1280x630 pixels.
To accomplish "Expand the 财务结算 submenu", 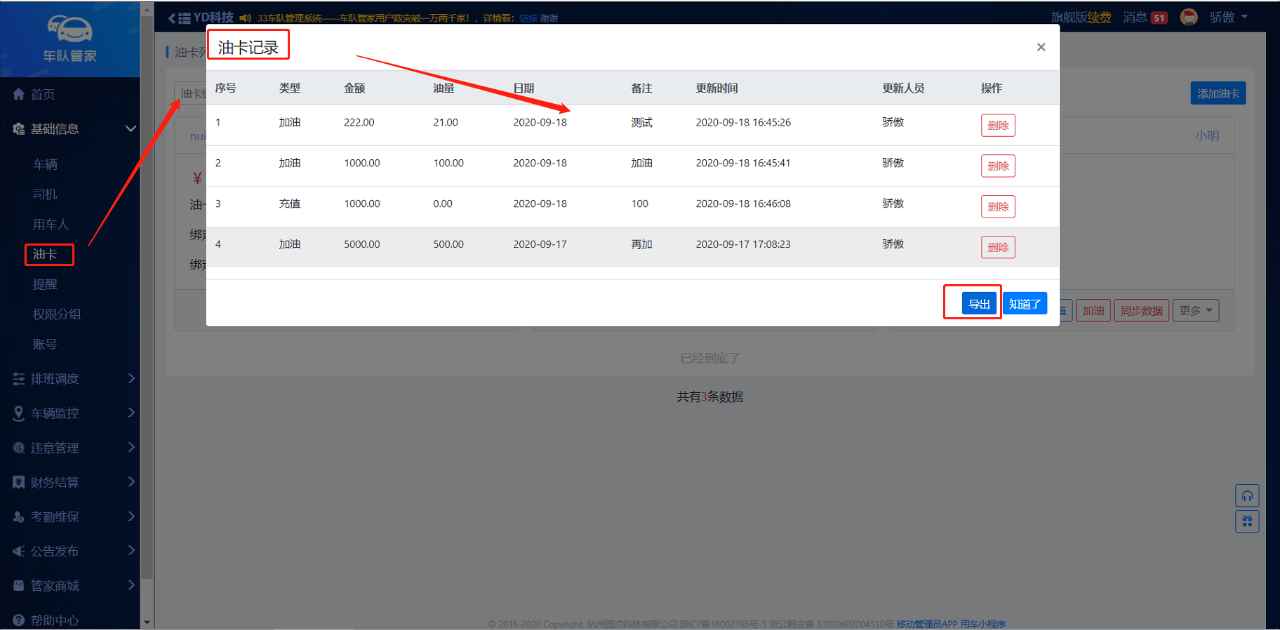I will point(131,482).
